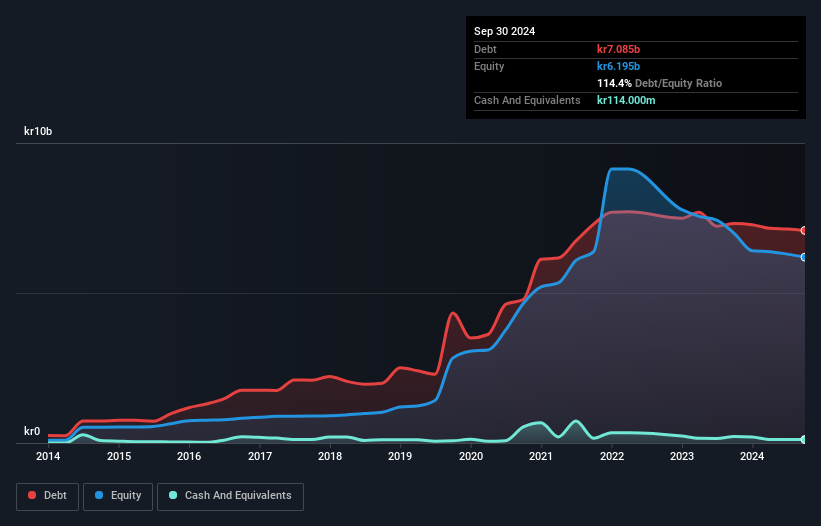Click Cash And Equivalents label in tooltip
Image resolution: width=821 pixels, height=526 pixels.
pyautogui.click(x=527, y=100)
